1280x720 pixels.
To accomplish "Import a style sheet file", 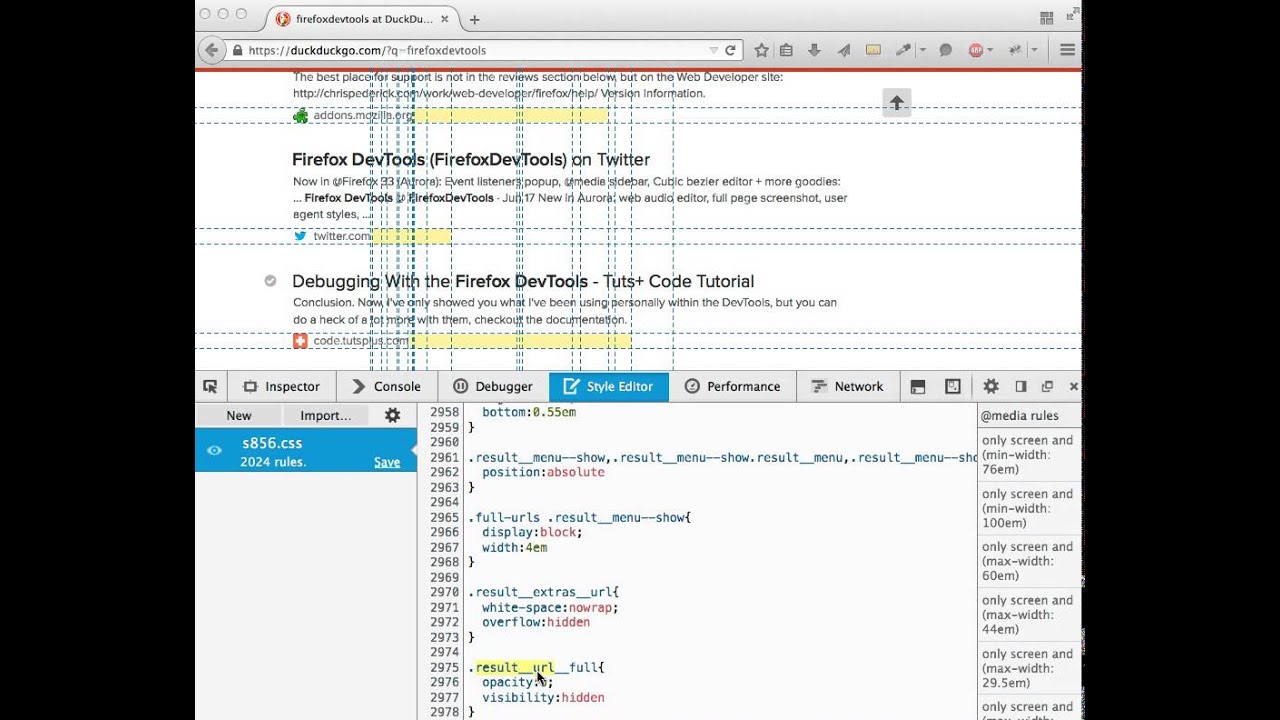I will 326,415.
